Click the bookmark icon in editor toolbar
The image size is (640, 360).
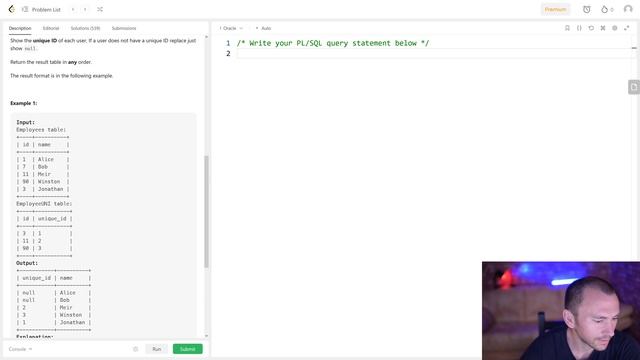point(567,28)
